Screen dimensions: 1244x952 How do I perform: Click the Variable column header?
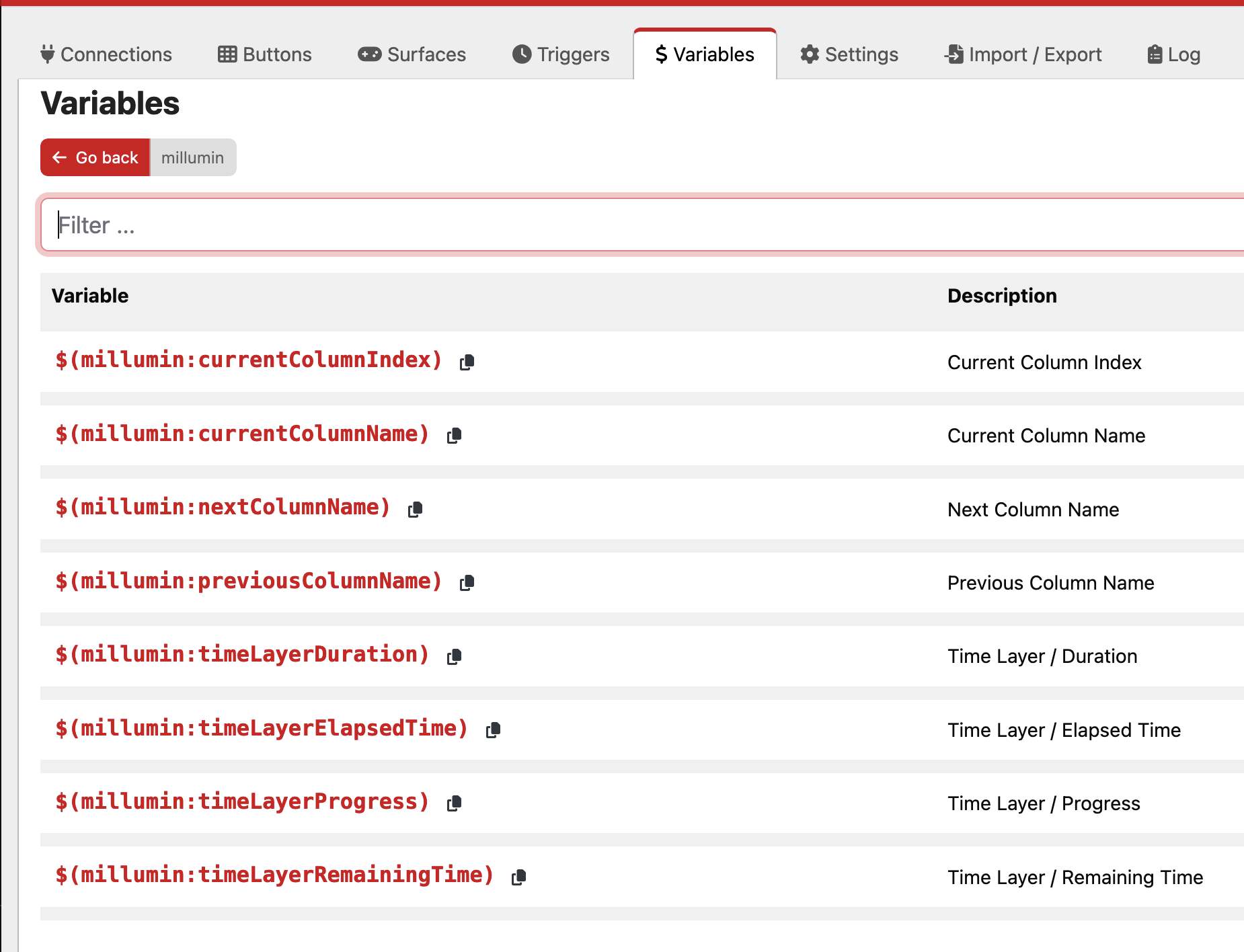[x=90, y=296]
